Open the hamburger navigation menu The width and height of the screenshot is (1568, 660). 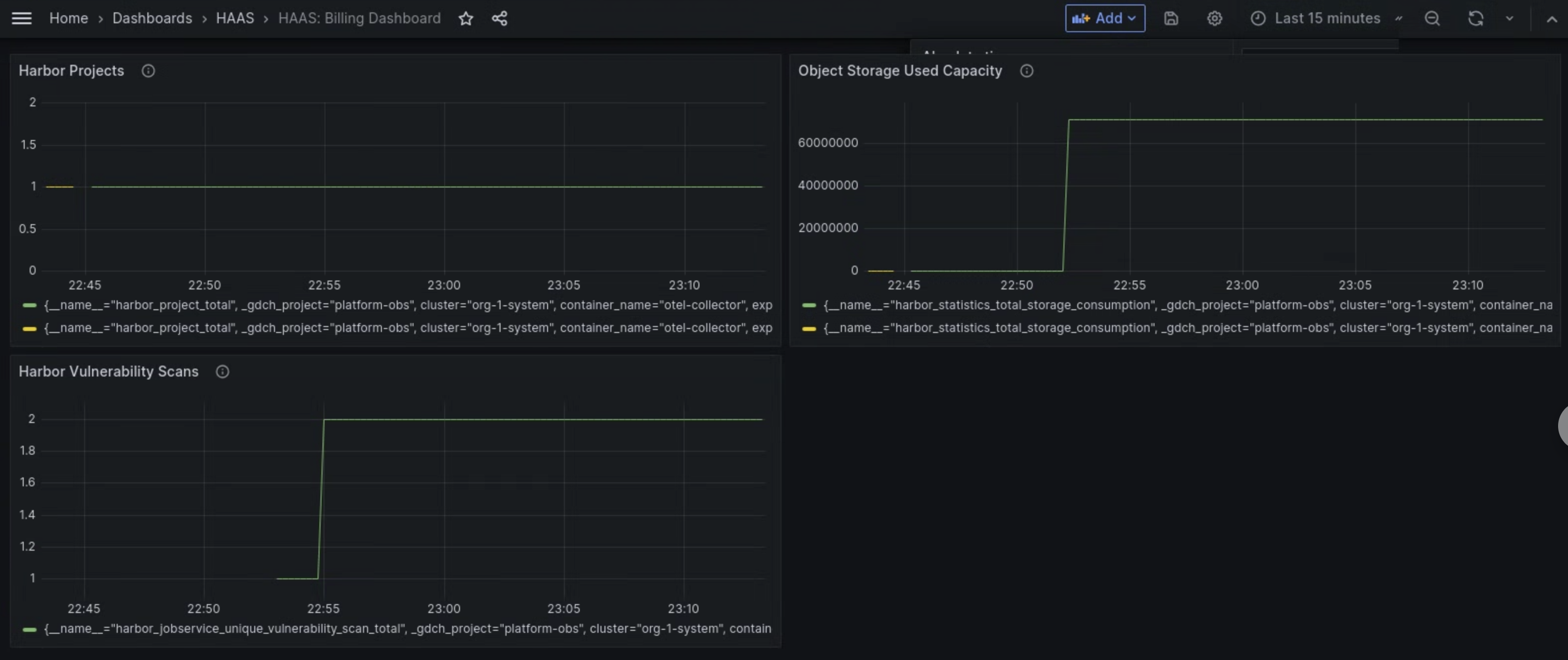(x=21, y=18)
